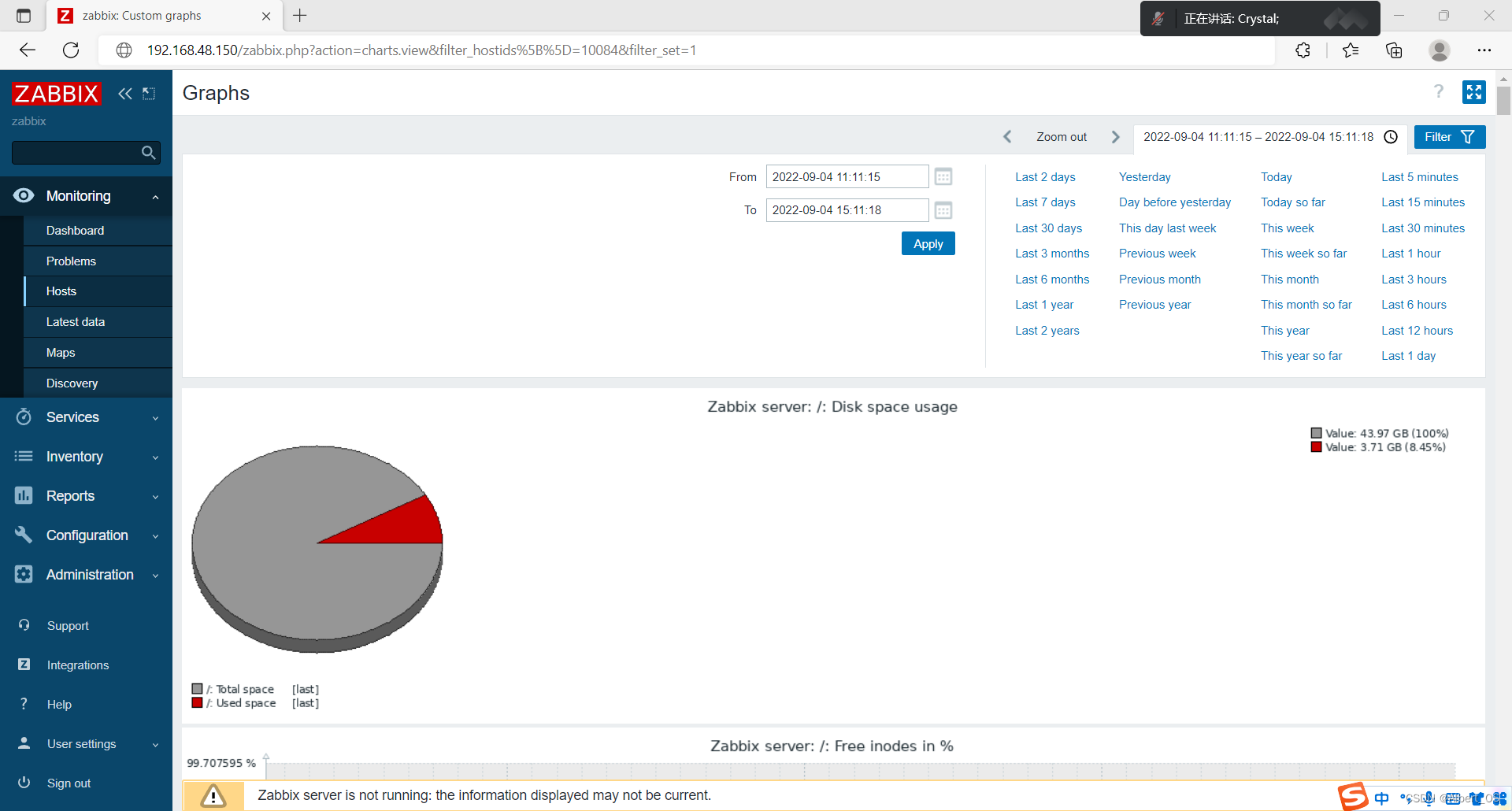Open a new browser tab
Viewport: 1512px width, 811px height.
coord(300,15)
